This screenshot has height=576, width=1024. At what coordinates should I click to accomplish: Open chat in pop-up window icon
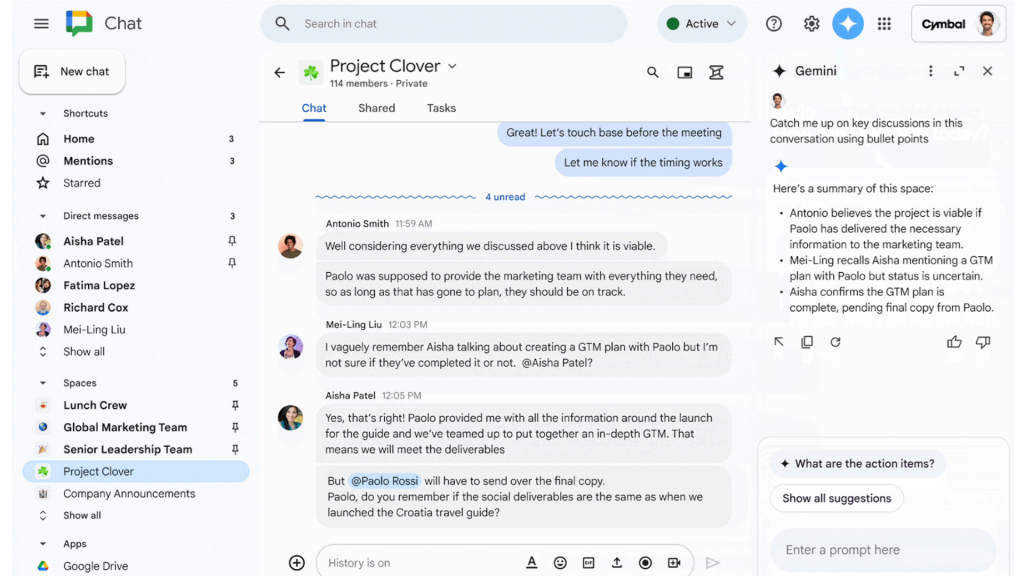tap(684, 72)
